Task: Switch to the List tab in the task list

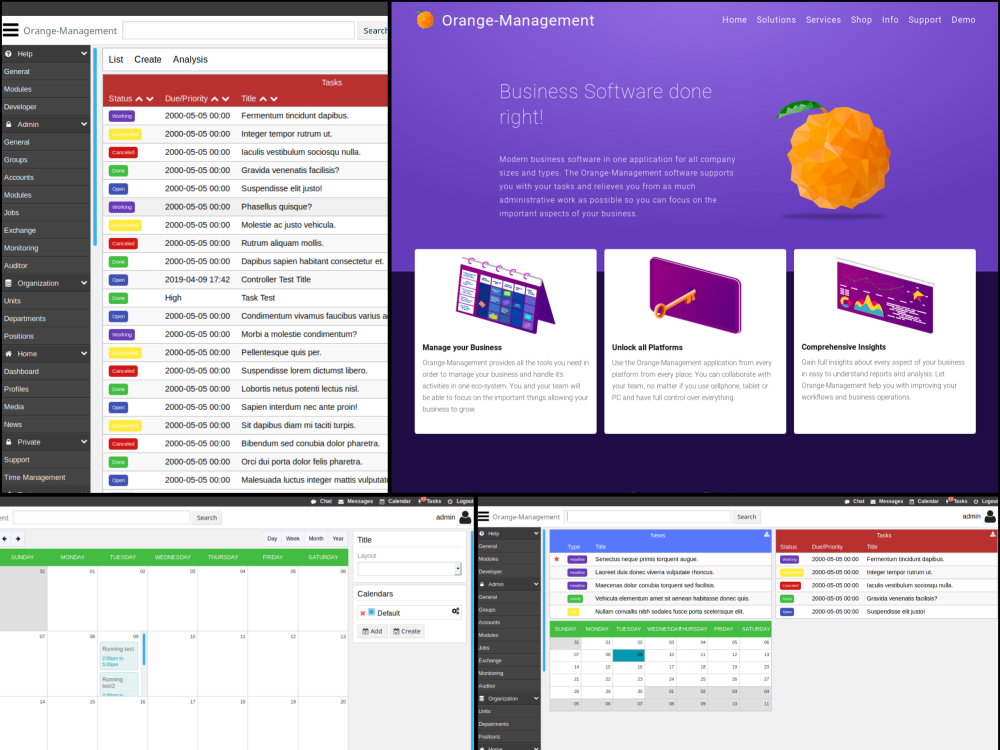Action: click(x=115, y=59)
